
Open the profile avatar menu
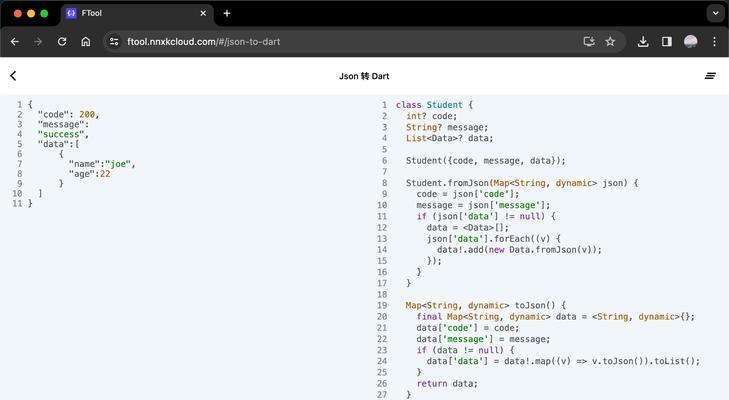pos(691,42)
